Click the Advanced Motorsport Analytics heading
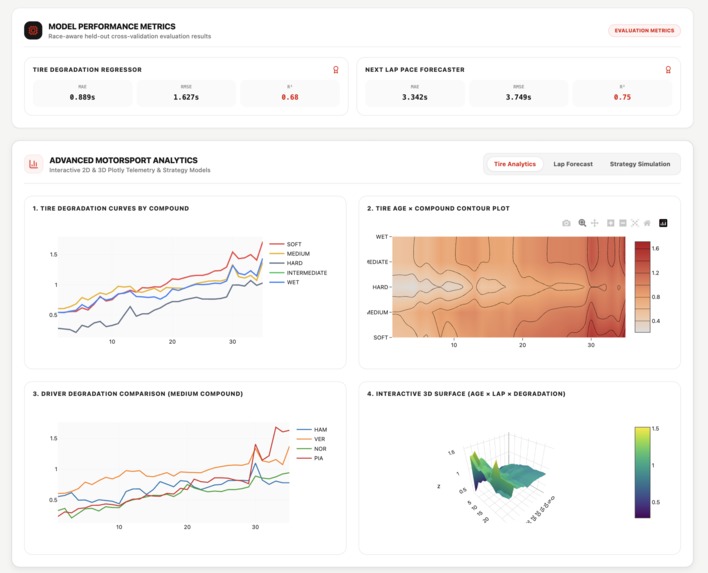The height and width of the screenshot is (573, 708). [123, 160]
